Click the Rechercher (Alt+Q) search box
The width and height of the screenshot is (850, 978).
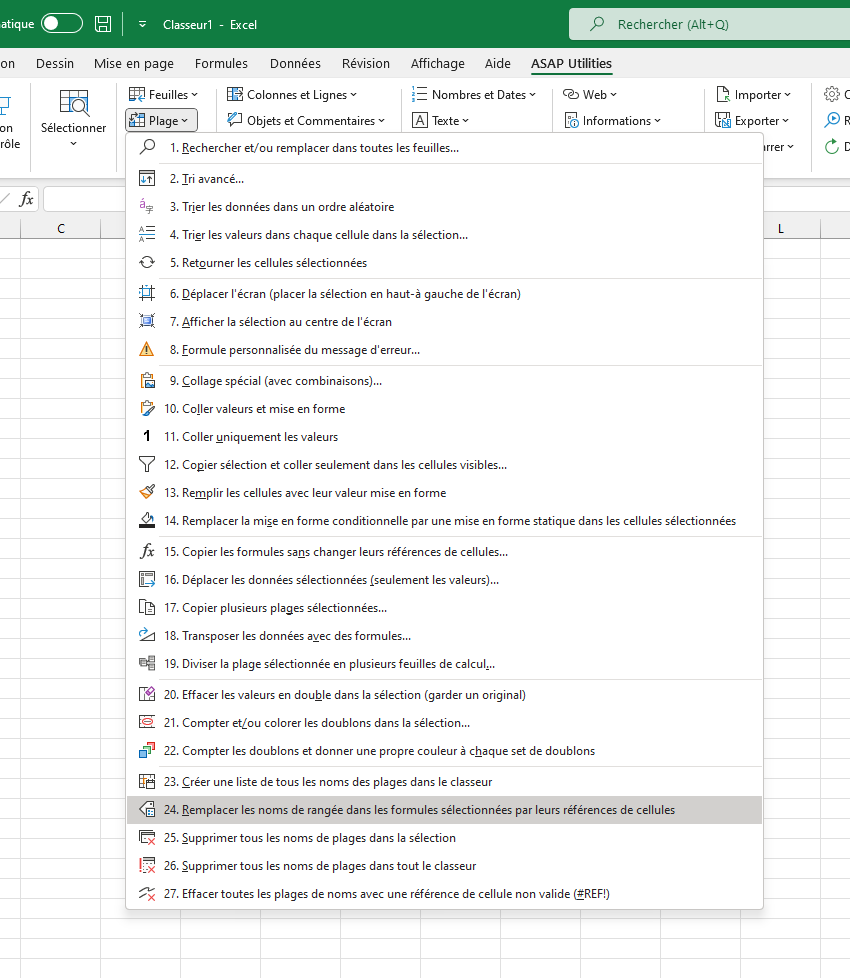[710, 24]
